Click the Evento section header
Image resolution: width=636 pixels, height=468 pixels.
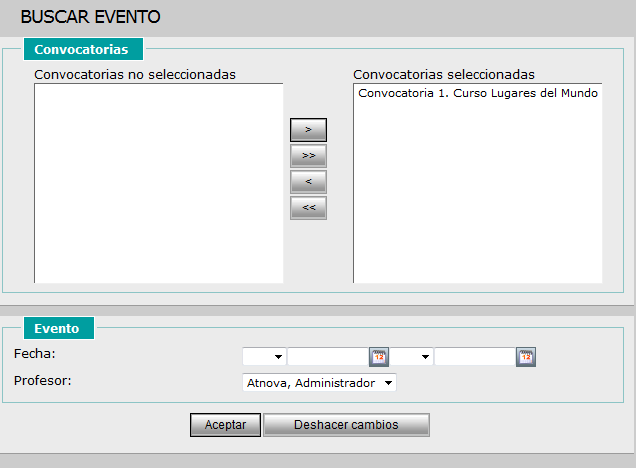coord(59,328)
